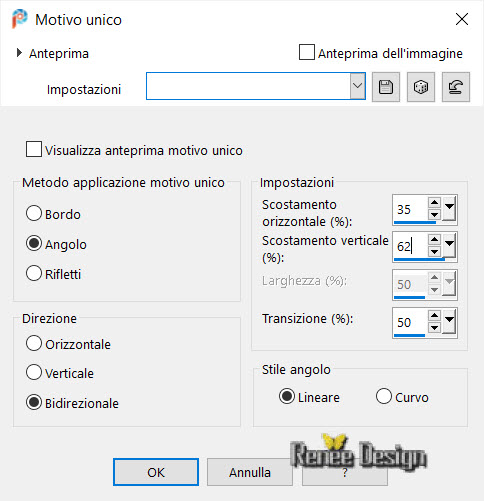Open Transizione slider dropdown arrow
The width and height of the screenshot is (484, 501).
[x=449, y=321]
